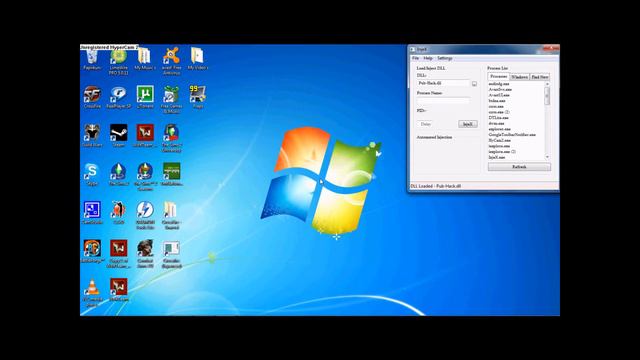Open the Recycle Bin desktop icon
The image size is (640, 360).
pyautogui.click(x=92, y=60)
